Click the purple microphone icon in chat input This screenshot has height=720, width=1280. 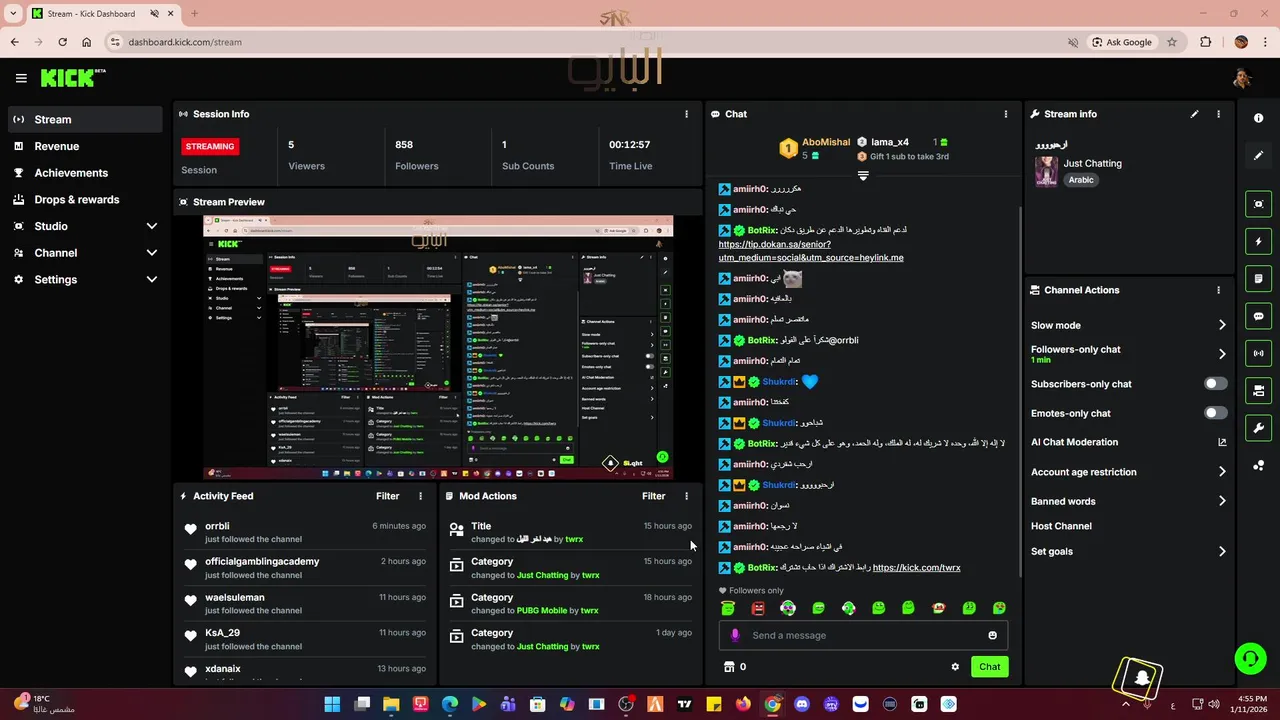[735, 635]
